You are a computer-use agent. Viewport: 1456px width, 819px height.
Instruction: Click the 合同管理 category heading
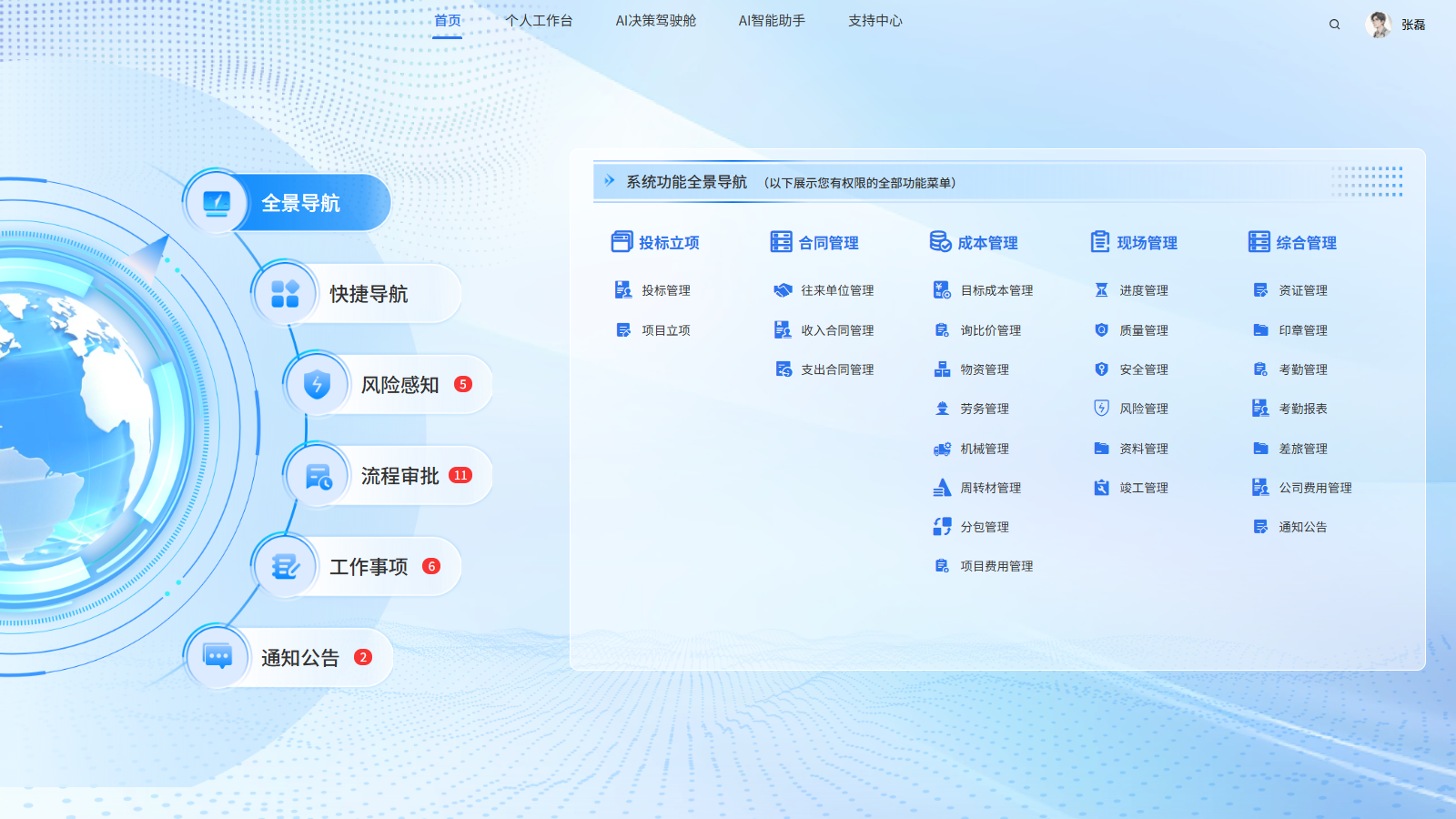[828, 243]
